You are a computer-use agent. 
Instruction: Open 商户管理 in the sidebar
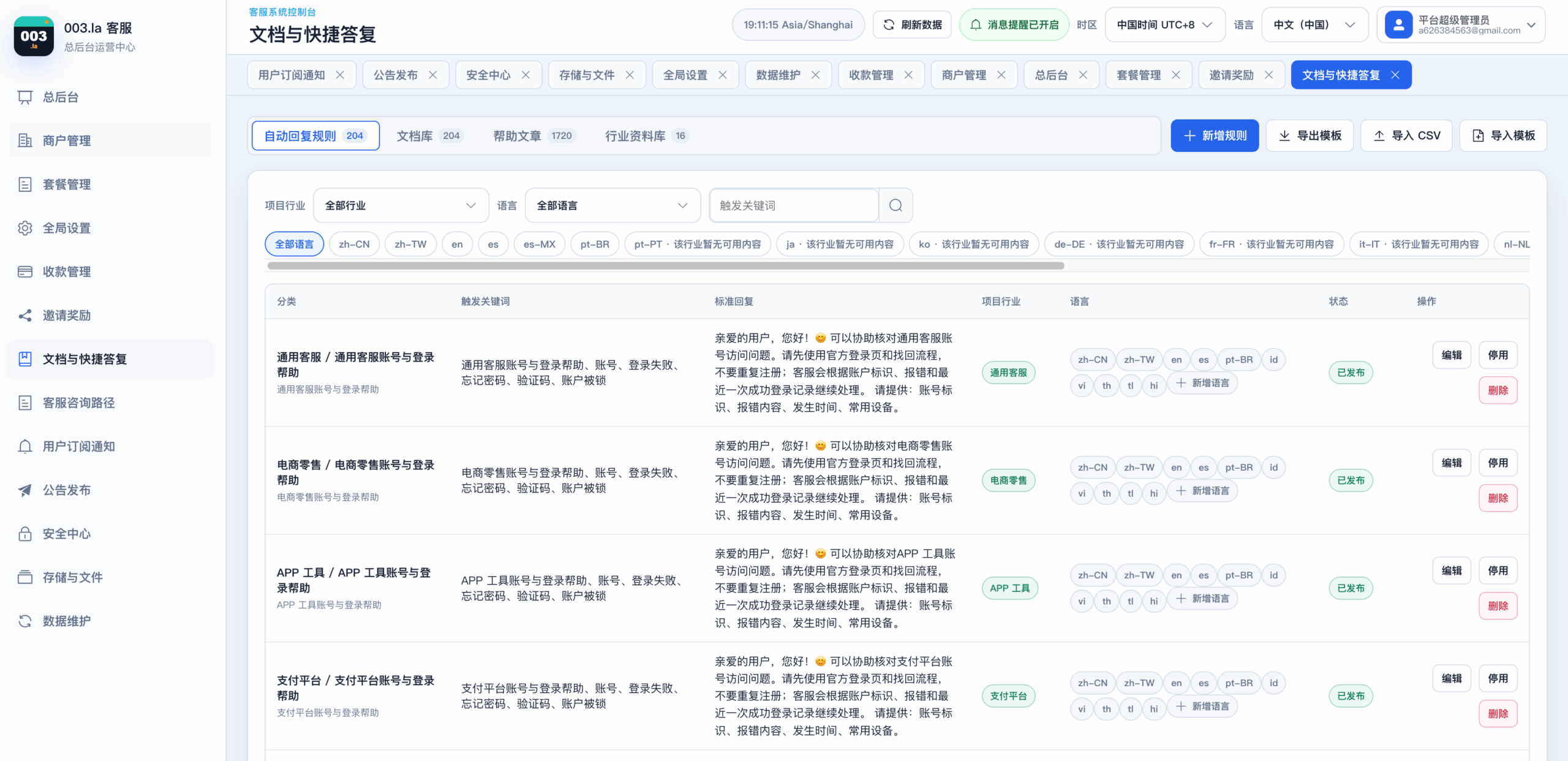110,141
